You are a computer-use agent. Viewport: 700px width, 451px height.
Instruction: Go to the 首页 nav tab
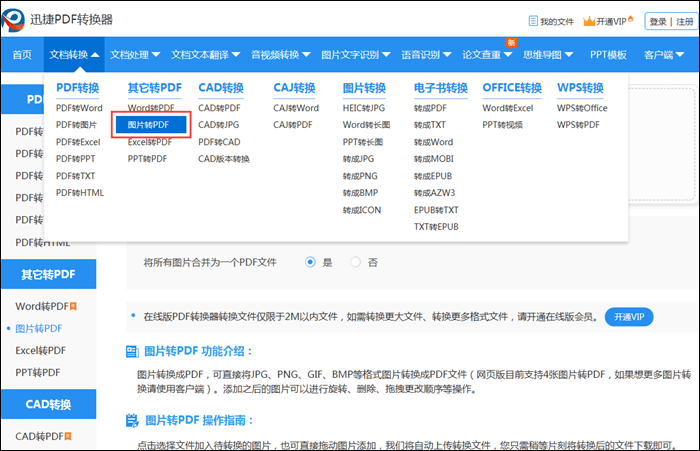(22, 55)
